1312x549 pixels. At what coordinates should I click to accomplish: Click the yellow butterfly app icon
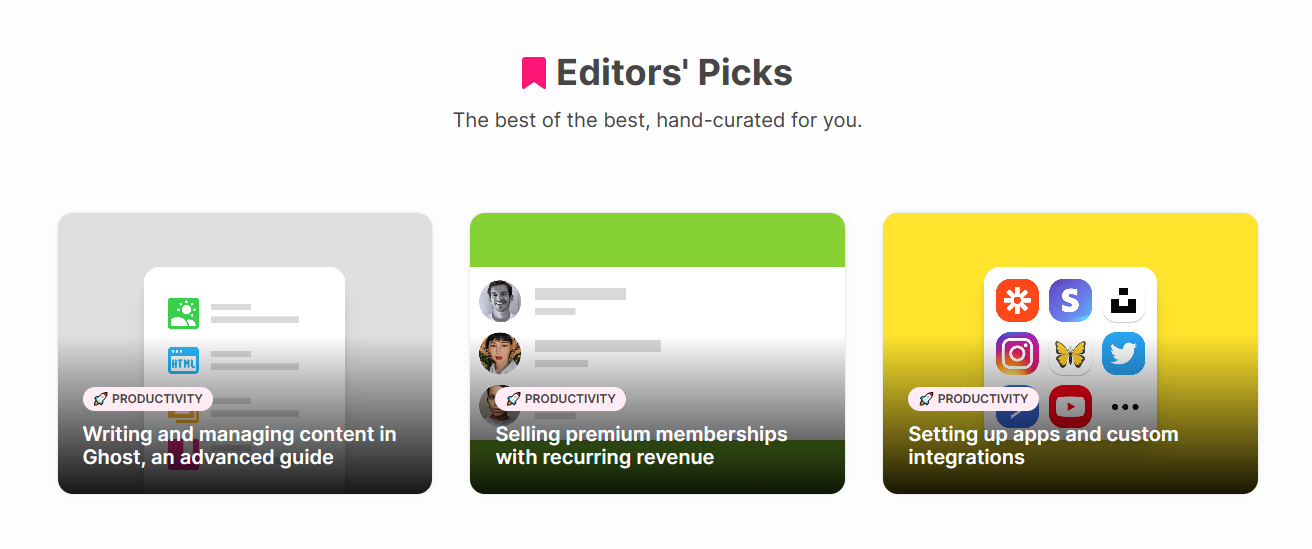(x=1070, y=354)
